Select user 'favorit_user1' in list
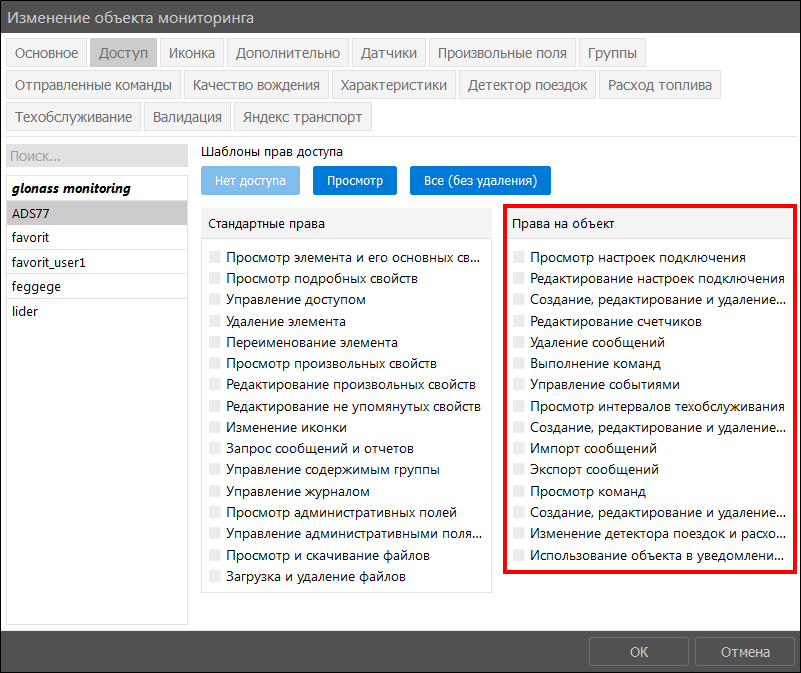Screen dimensions: 801x673 point(97,262)
